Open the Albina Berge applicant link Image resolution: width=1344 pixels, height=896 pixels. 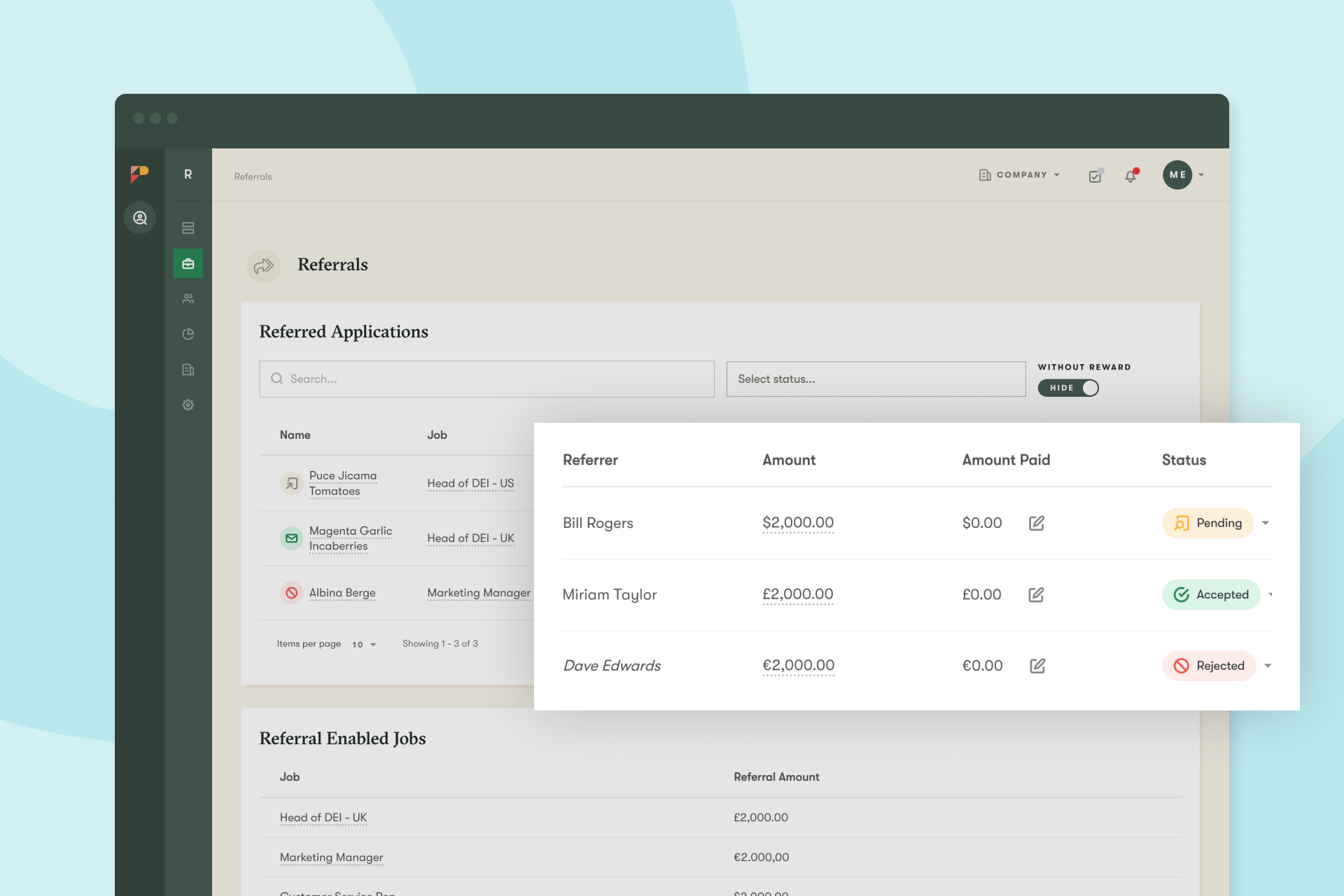(342, 593)
